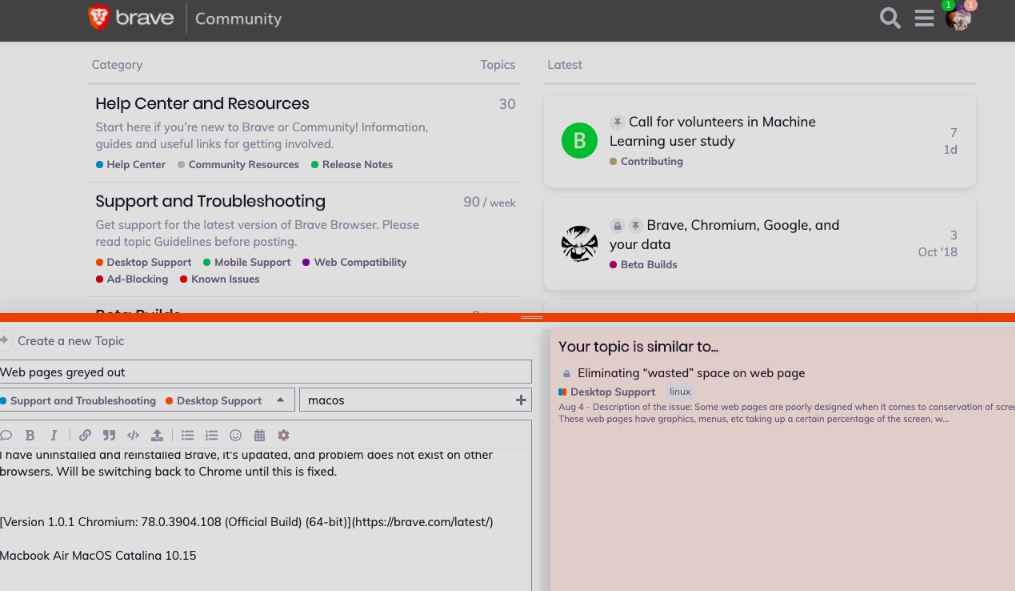Click Community header link

tap(238, 19)
